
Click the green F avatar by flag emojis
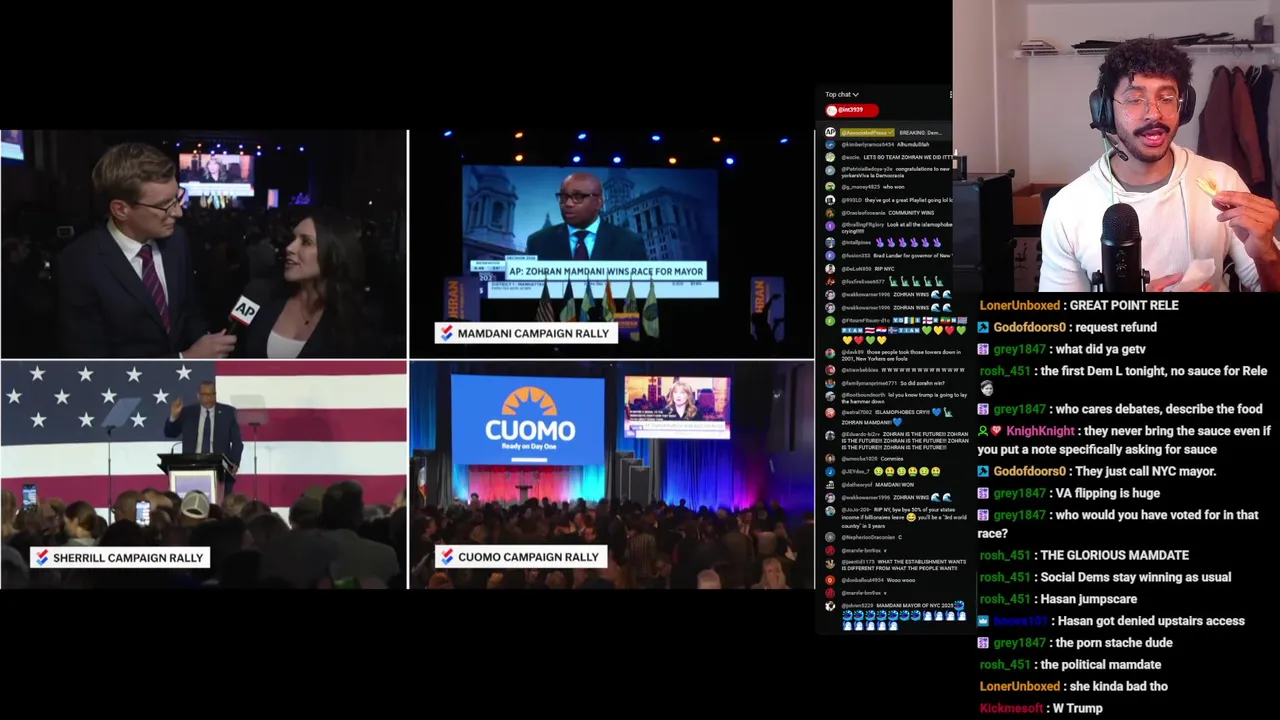[830, 320]
